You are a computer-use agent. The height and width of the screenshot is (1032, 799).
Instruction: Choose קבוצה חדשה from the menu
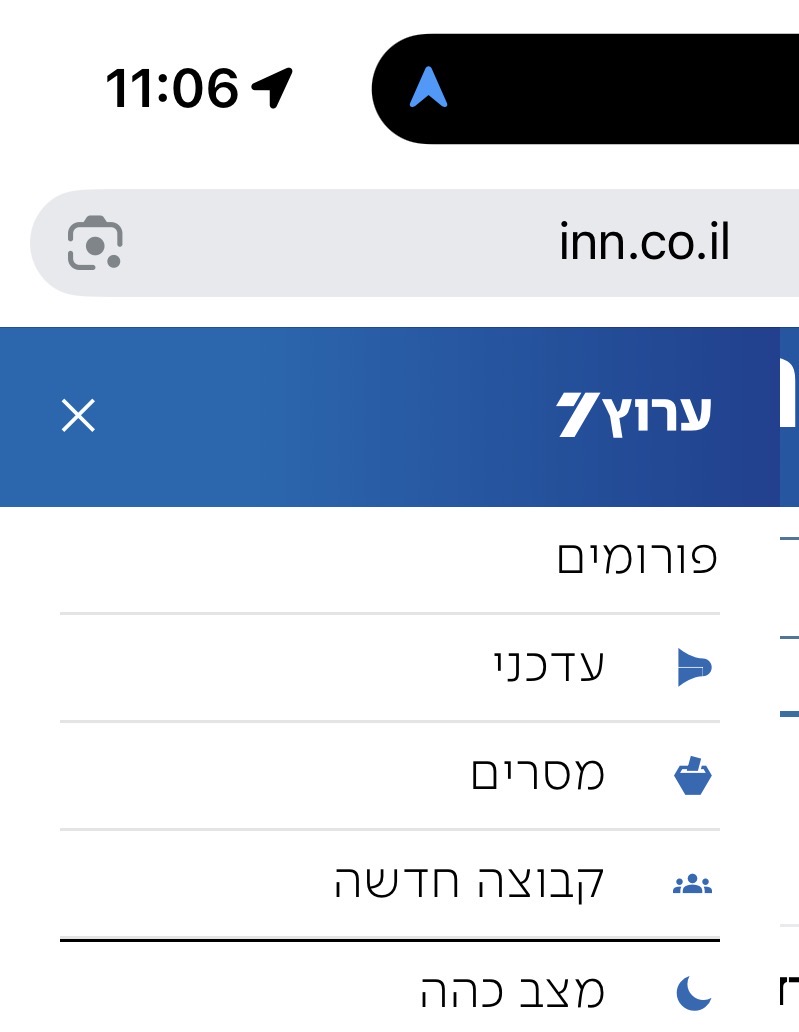point(470,884)
